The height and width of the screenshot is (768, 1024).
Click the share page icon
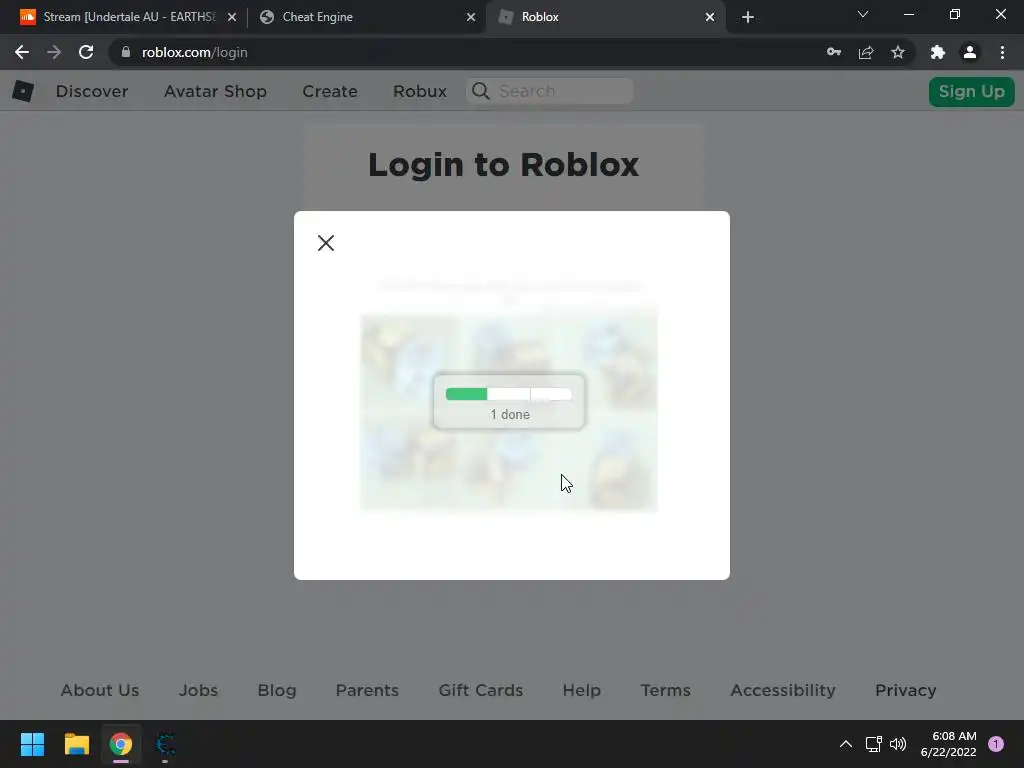point(866,52)
